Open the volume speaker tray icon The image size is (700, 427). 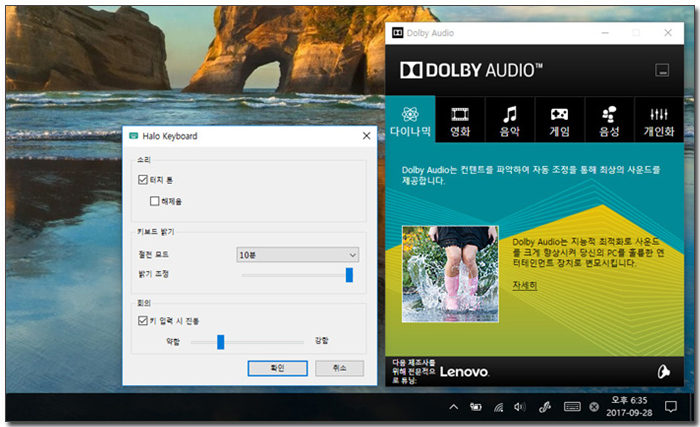520,407
